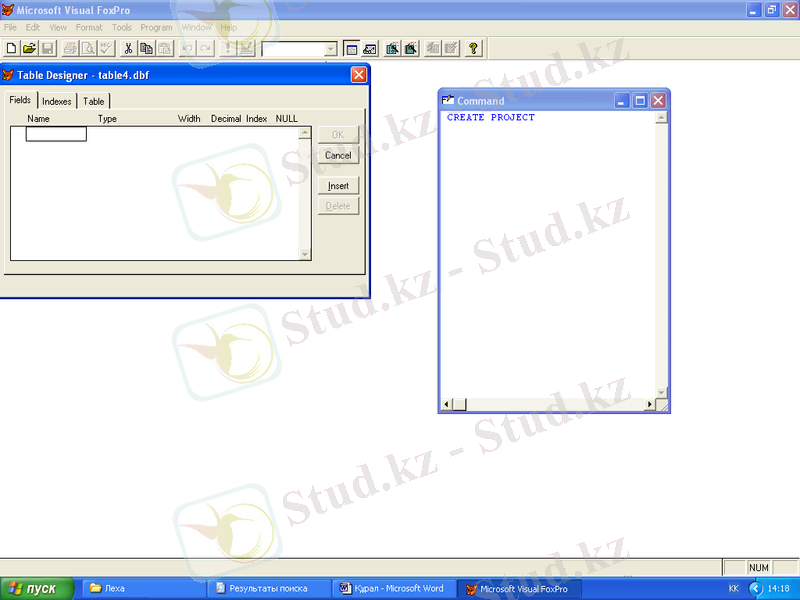Click the Modify Form toolbar icon

click(x=246, y=48)
